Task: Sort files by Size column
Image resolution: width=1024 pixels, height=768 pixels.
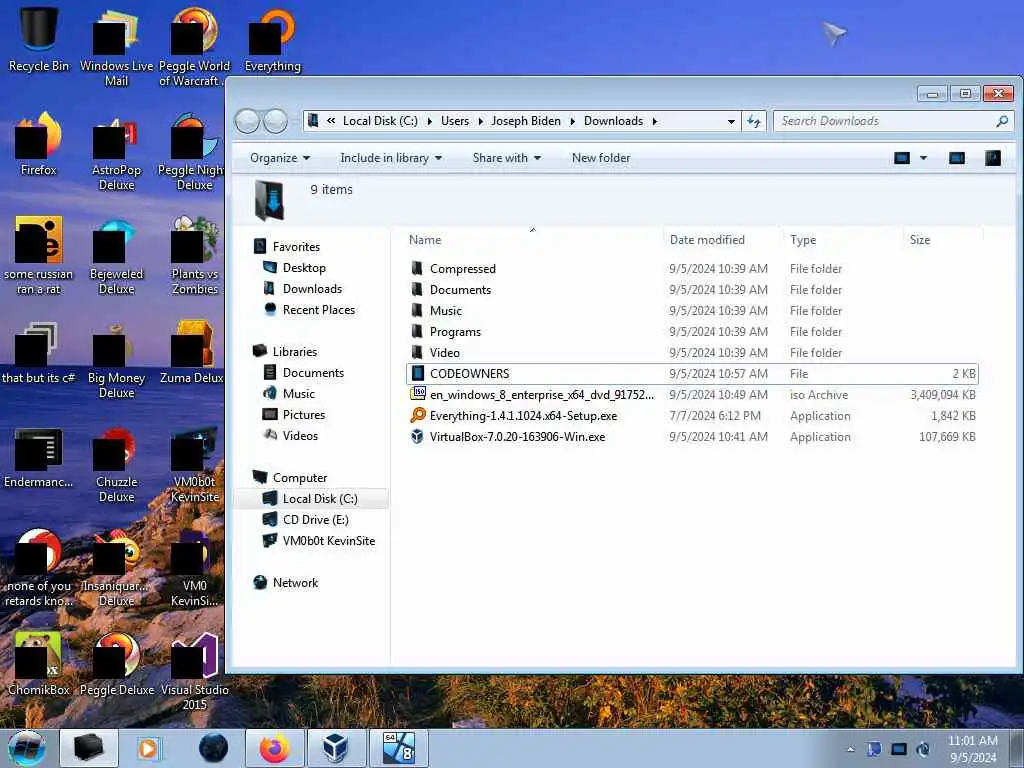Action: pos(920,240)
